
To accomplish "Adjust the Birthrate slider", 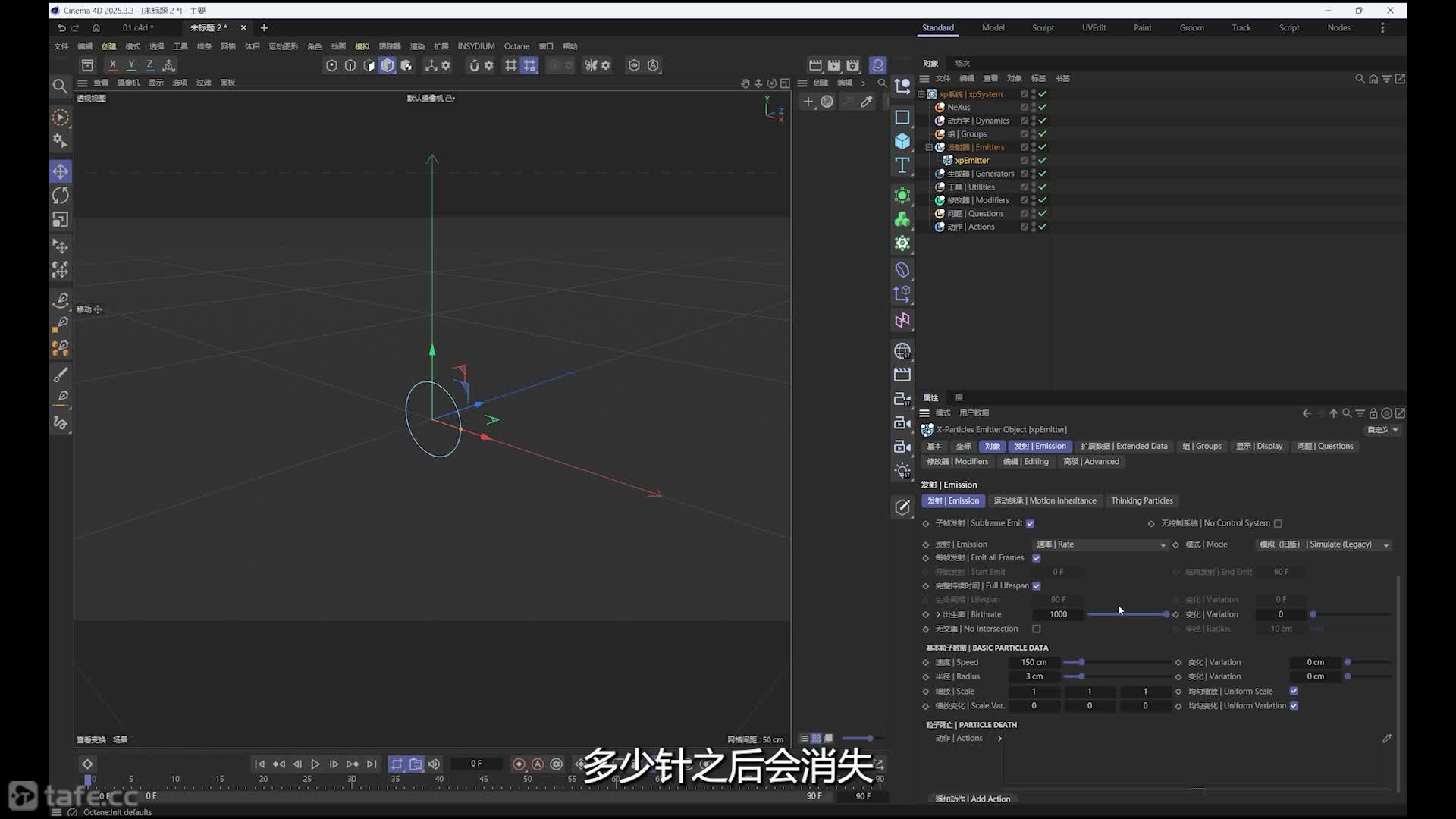I will 1128,614.
